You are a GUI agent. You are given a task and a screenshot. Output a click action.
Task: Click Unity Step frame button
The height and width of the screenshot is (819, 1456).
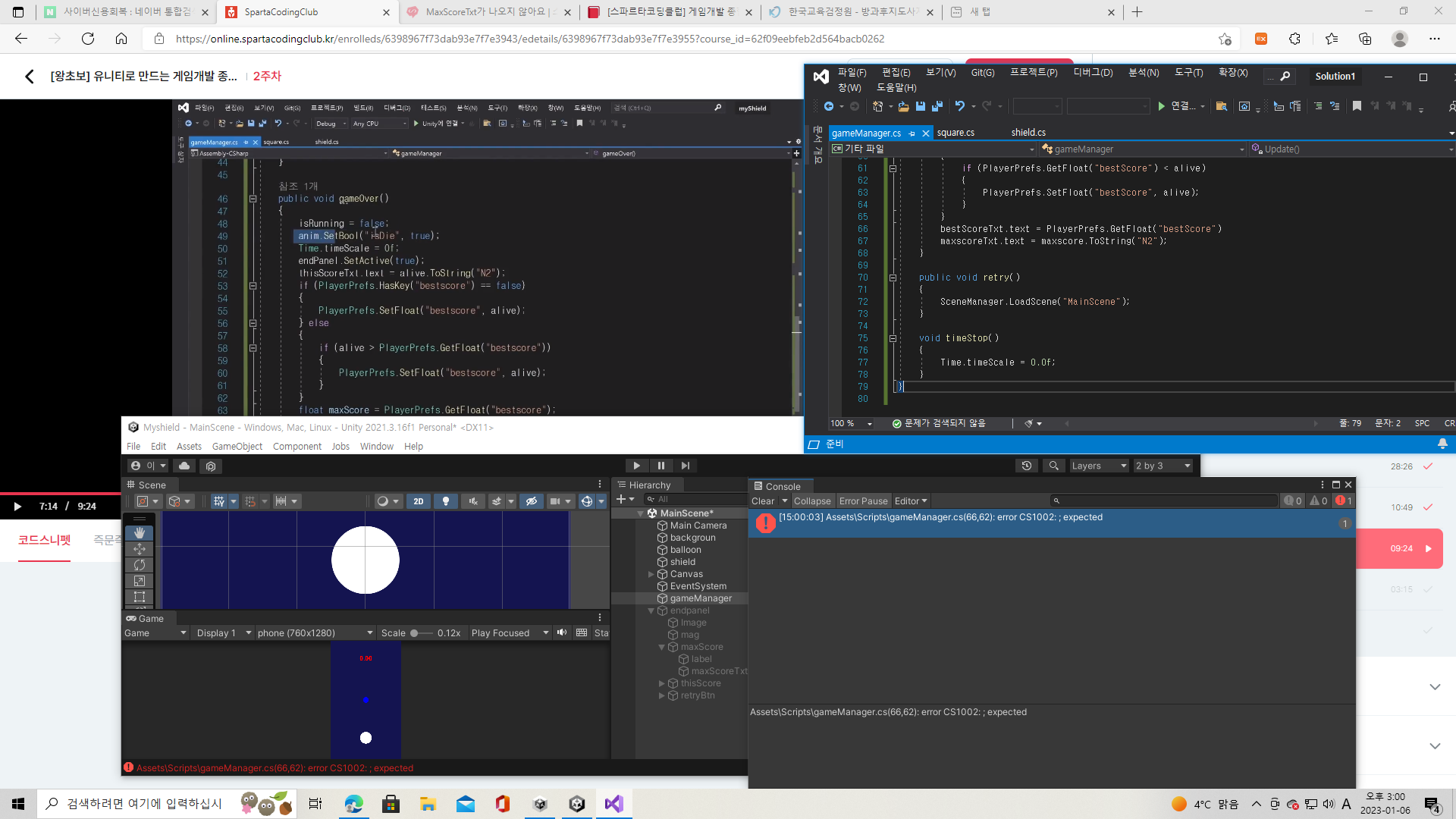coord(686,466)
